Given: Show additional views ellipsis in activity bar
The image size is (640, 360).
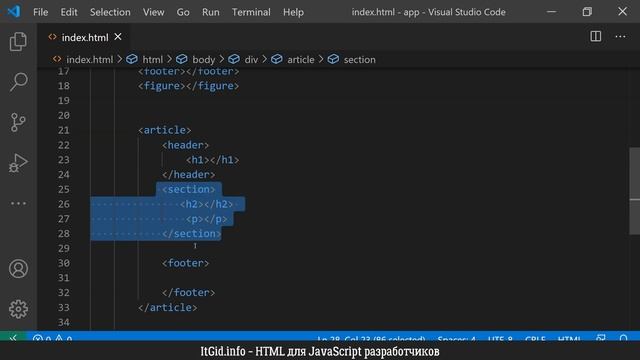Looking at the screenshot, I should coord(18,203).
